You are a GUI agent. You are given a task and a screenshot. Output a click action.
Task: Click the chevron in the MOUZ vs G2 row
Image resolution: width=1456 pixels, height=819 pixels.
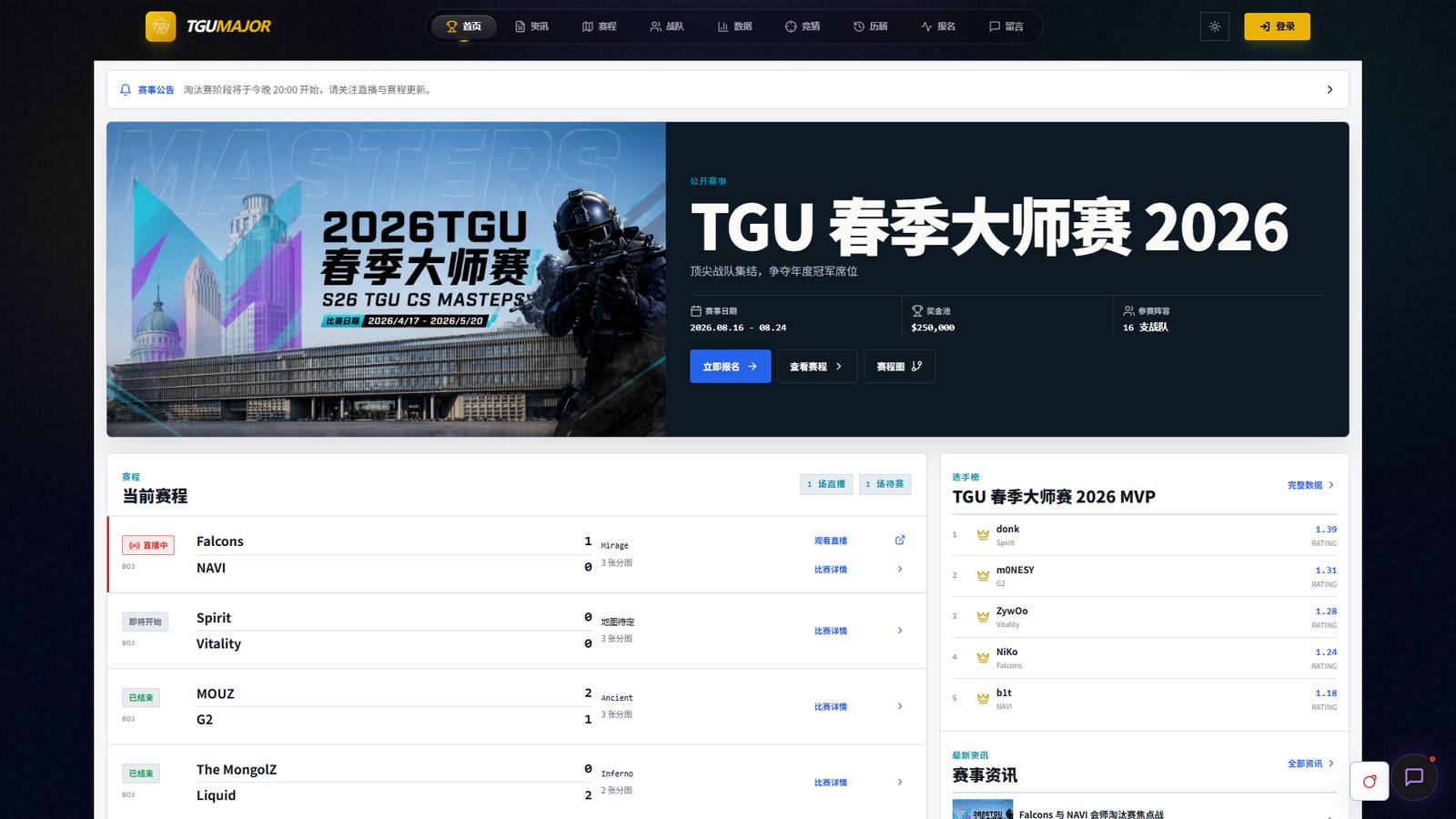[900, 706]
